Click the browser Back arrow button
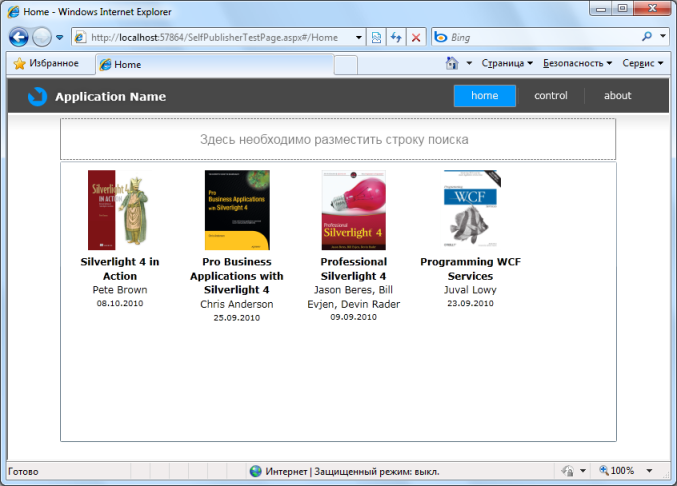The image size is (677, 486). [18, 38]
